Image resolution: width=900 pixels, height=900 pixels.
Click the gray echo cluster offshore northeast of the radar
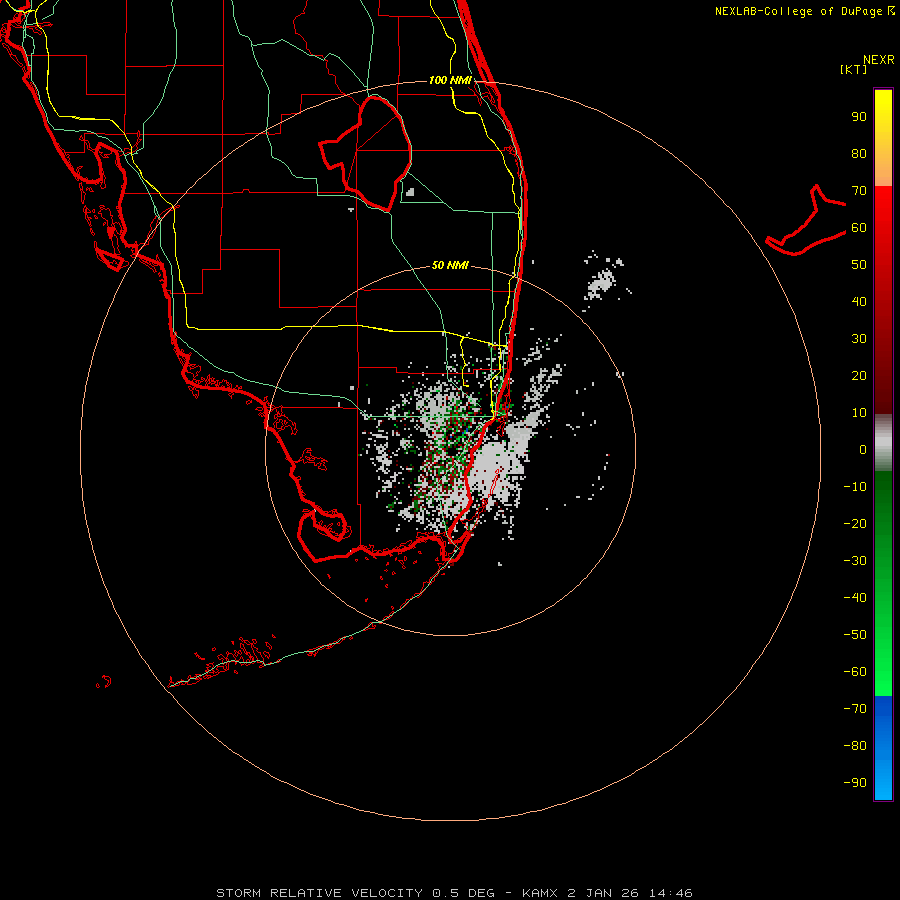coord(603,280)
